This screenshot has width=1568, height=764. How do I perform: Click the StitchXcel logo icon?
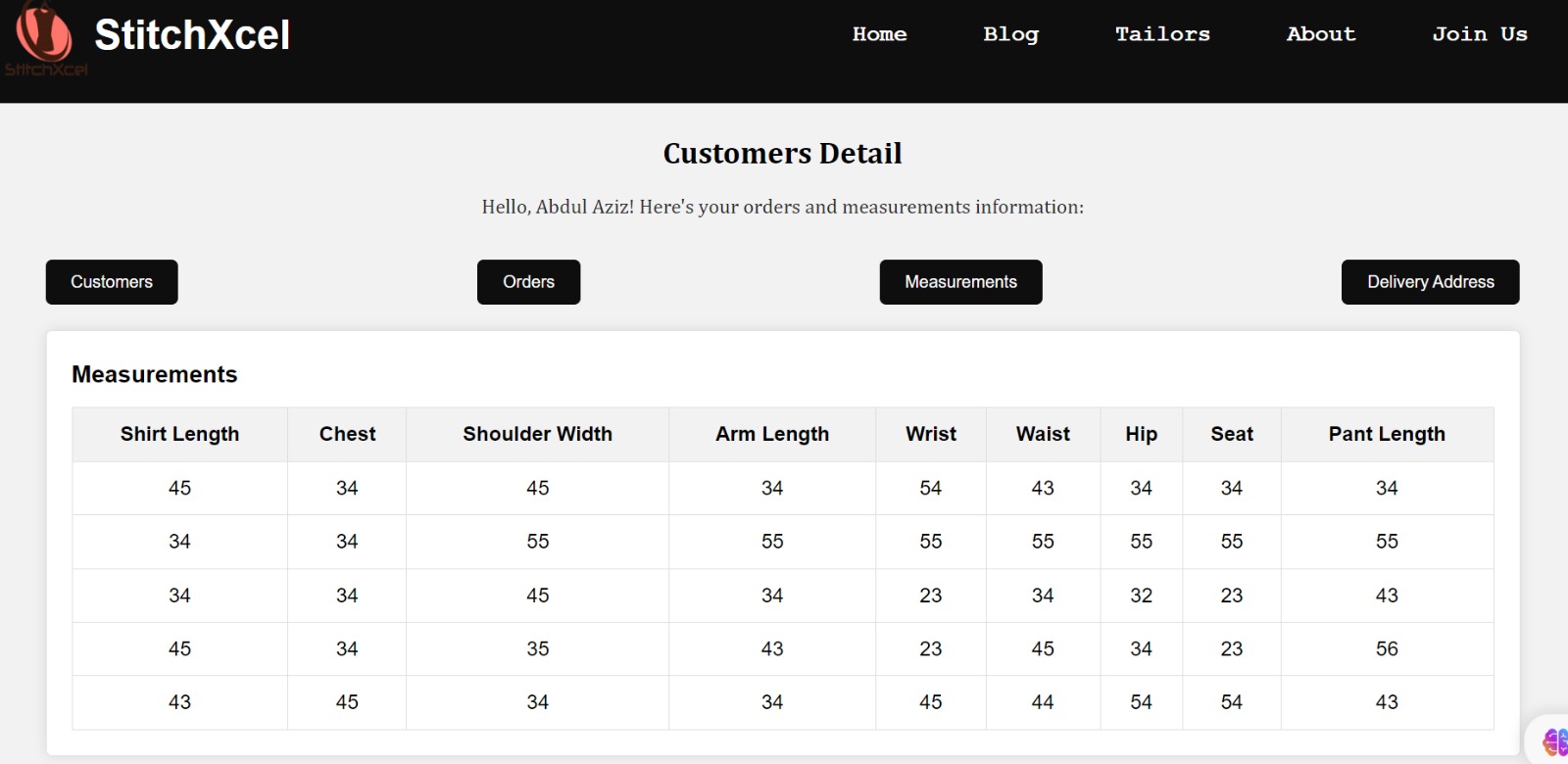(x=45, y=39)
